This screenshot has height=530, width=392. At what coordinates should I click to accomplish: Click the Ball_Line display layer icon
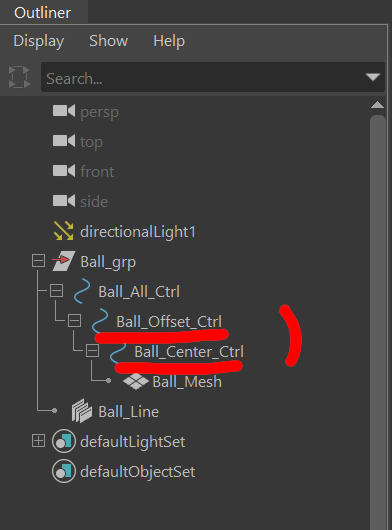[81, 411]
